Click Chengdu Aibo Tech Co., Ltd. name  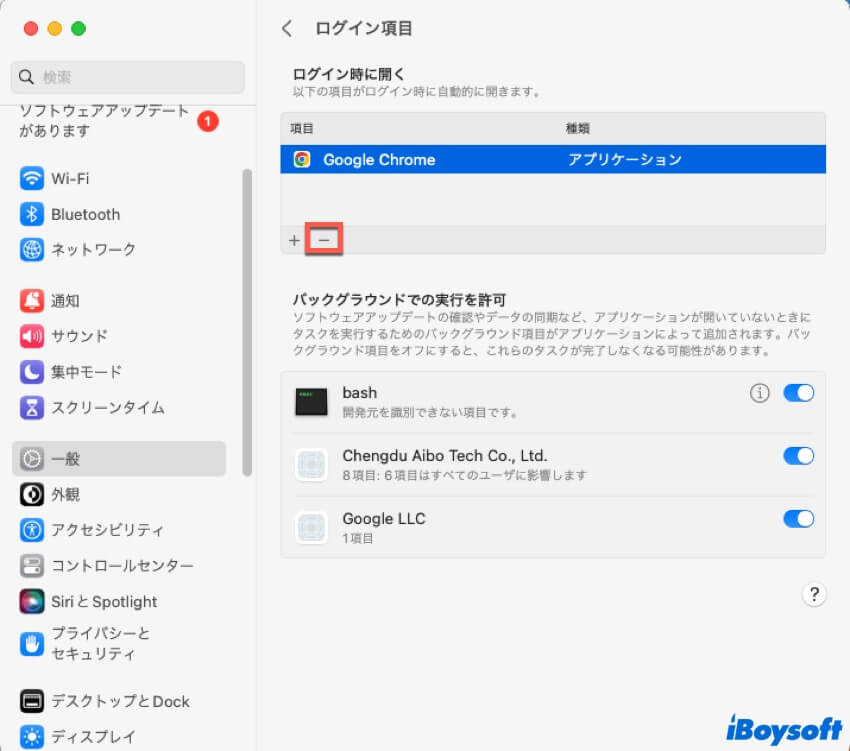click(445, 455)
